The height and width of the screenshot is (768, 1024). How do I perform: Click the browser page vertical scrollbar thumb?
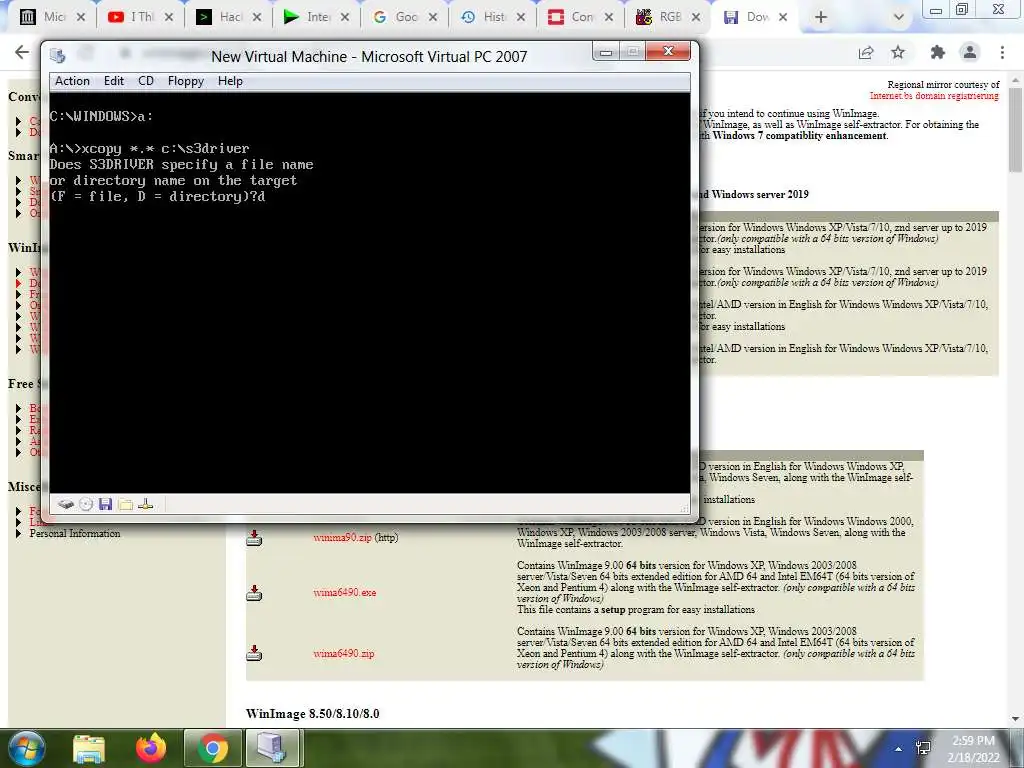click(x=1016, y=129)
